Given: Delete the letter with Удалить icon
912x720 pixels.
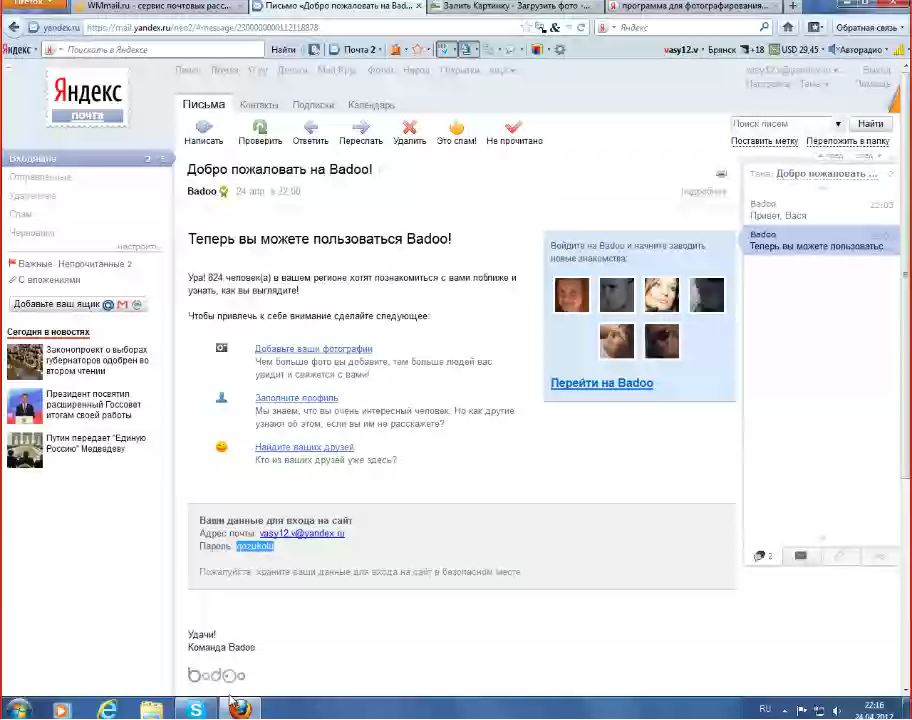Looking at the screenshot, I should pos(409,126).
